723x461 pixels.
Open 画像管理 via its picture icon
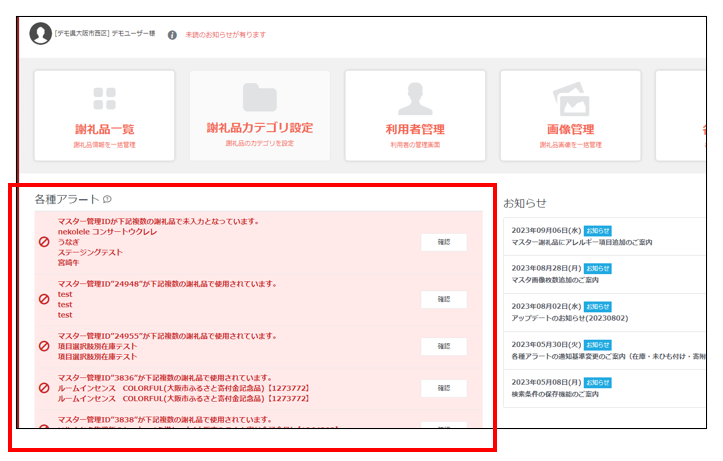coord(570,99)
